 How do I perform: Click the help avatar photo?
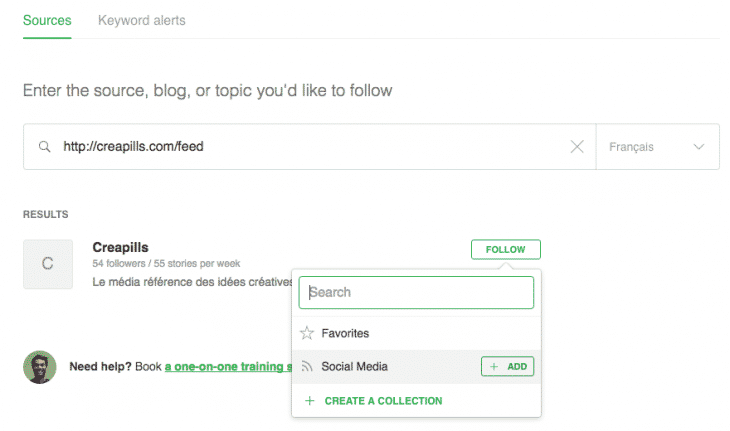coord(39,367)
